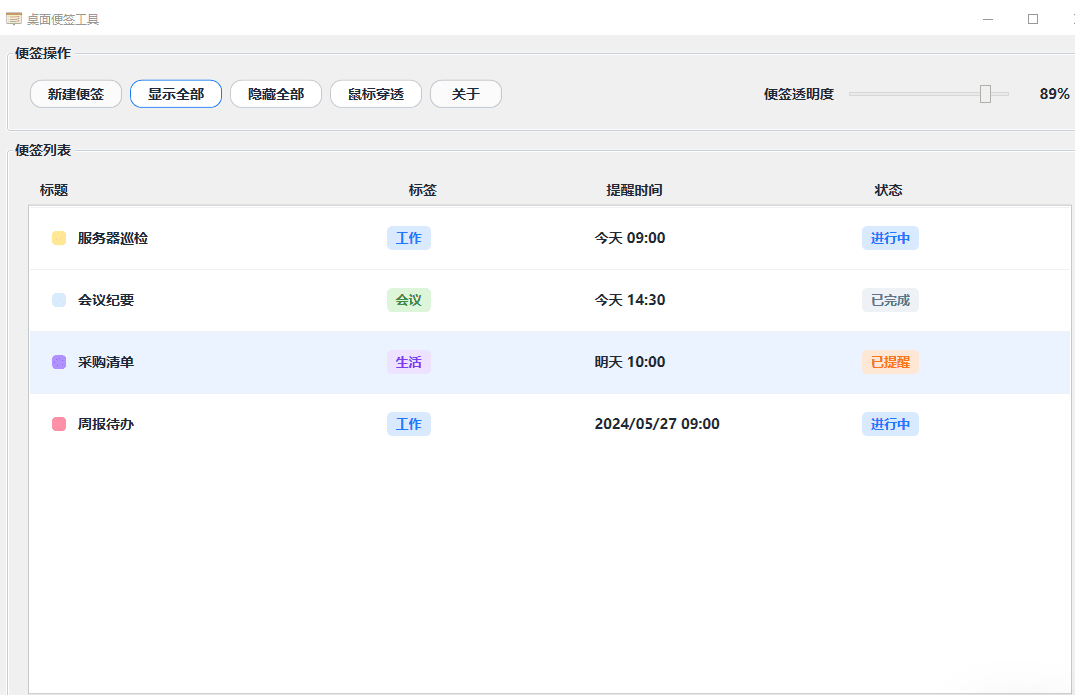The width and height of the screenshot is (1075, 695).
Task: Click 进行中 status of 周报待办
Action: 890,424
